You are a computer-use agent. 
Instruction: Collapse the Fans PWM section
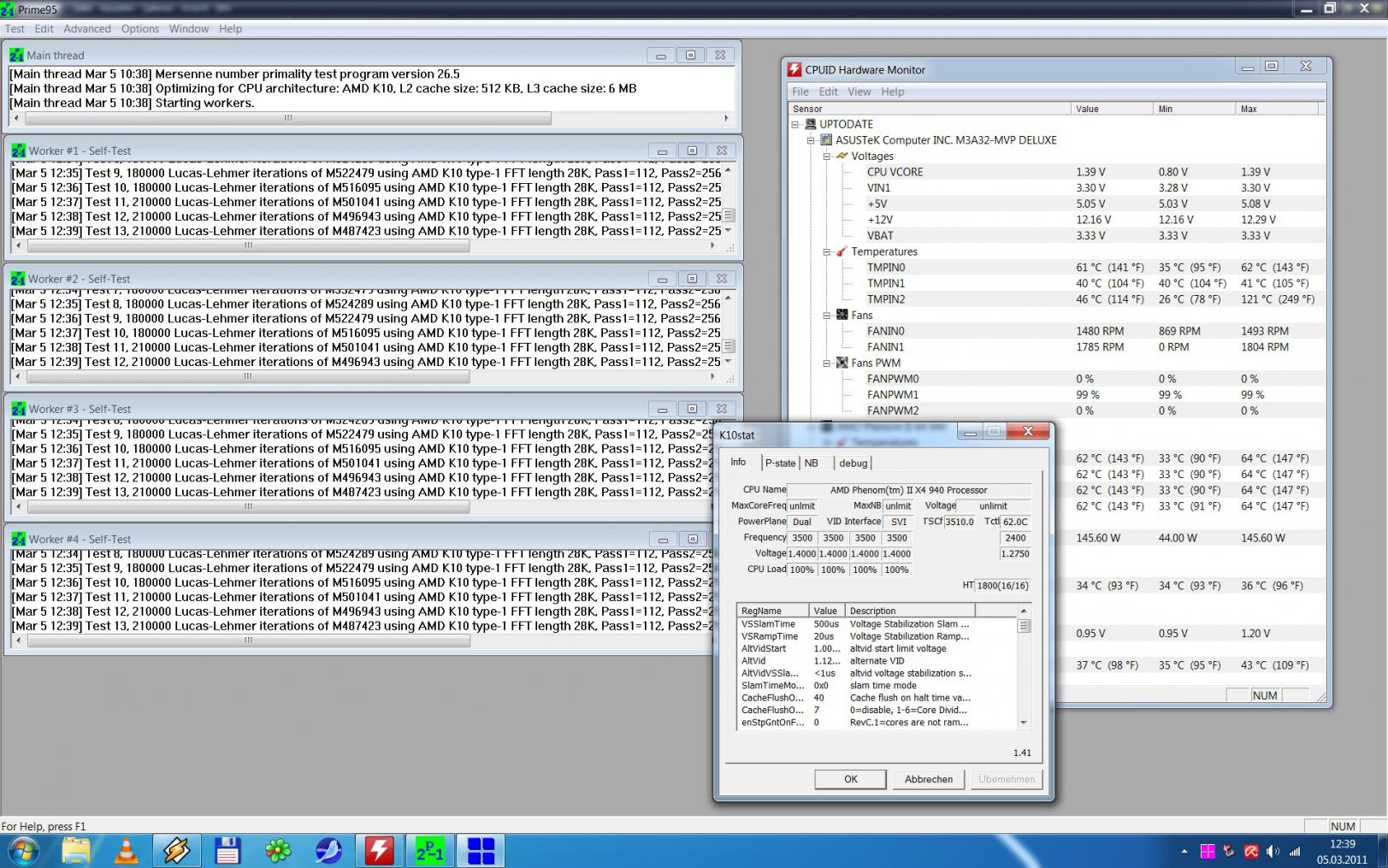827,363
